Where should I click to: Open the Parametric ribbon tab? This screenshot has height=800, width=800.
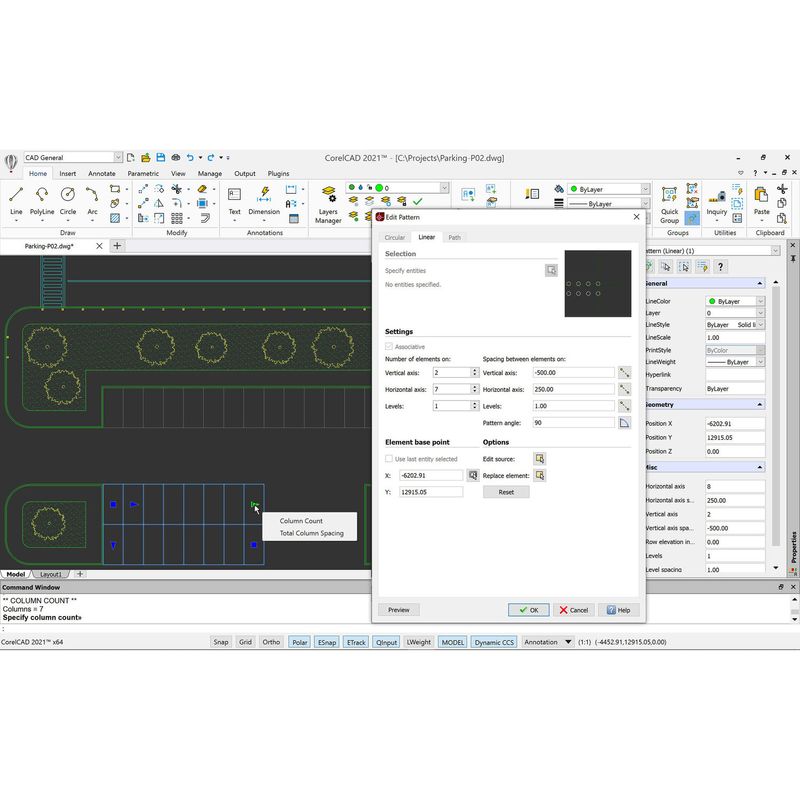[143, 173]
